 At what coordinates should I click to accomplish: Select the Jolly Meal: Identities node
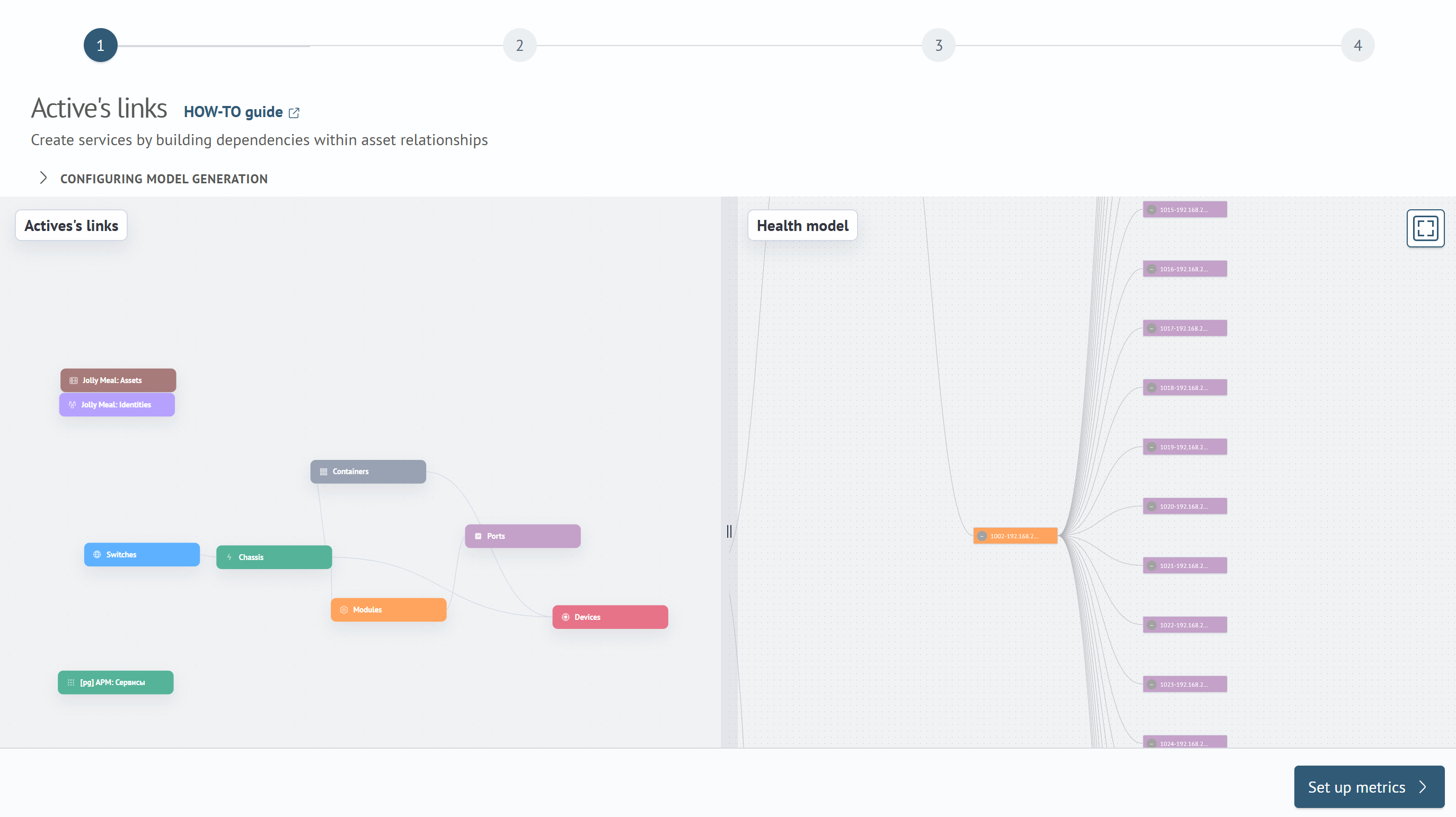point(117,405)
